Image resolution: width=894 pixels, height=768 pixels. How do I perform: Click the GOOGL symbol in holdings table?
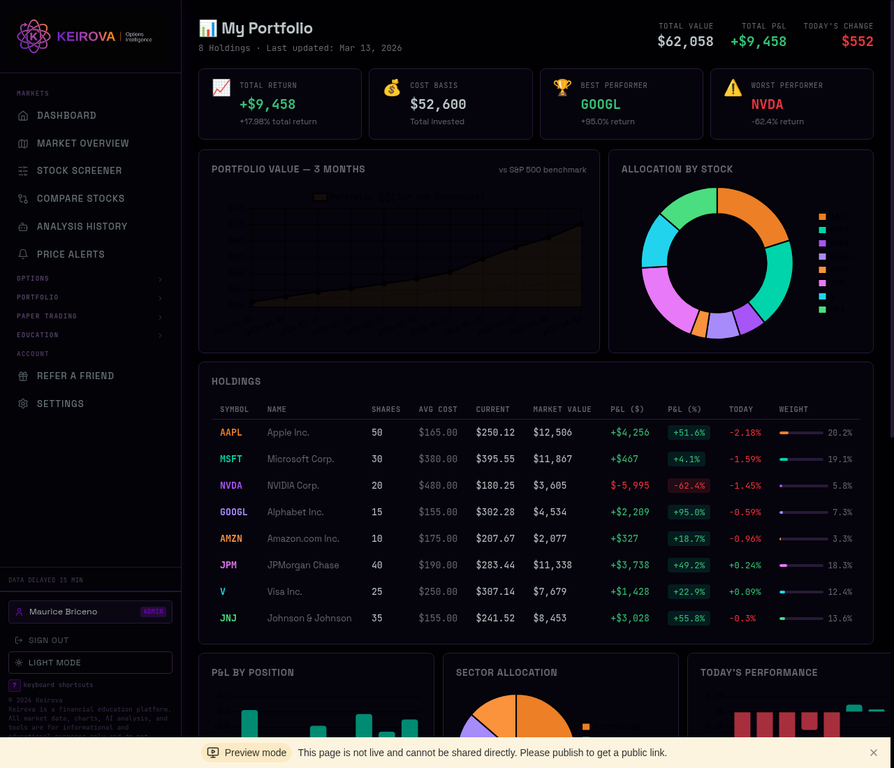234,512
